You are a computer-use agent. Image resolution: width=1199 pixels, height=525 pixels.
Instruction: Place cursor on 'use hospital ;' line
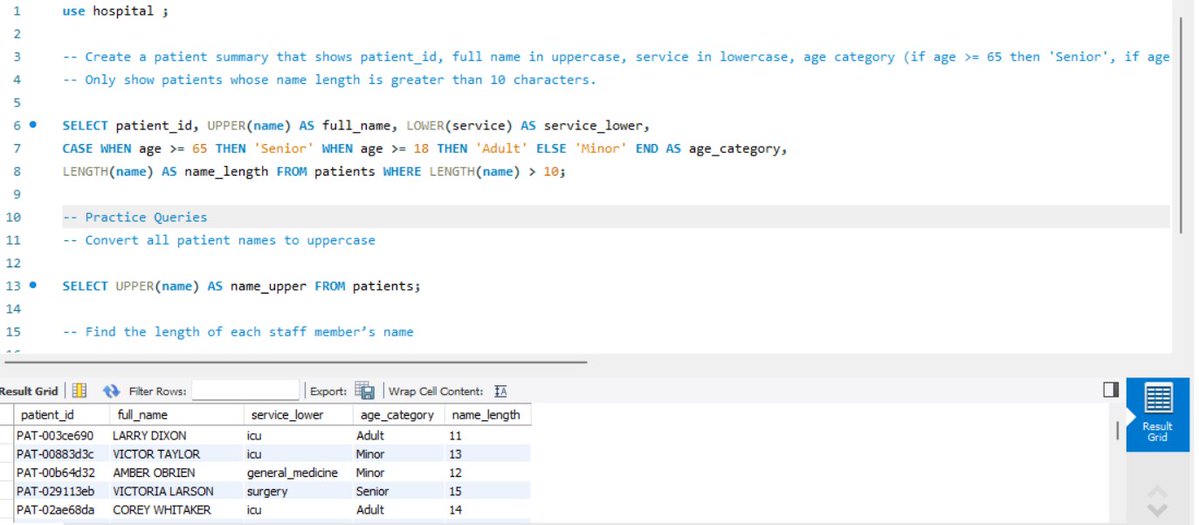[115, 11]
